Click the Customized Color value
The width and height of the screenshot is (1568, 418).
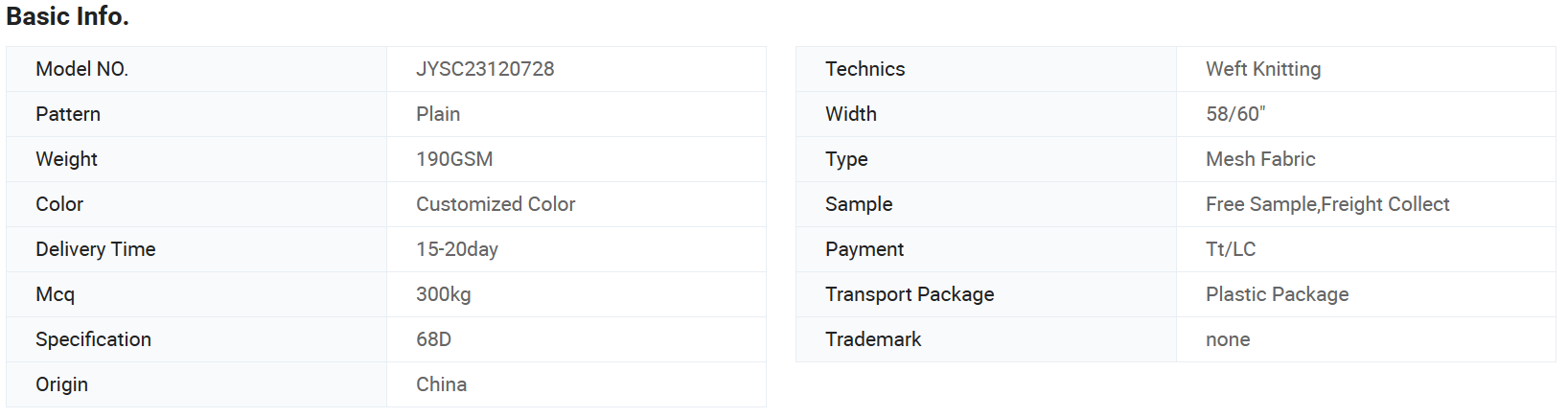[x=496, y=204]
